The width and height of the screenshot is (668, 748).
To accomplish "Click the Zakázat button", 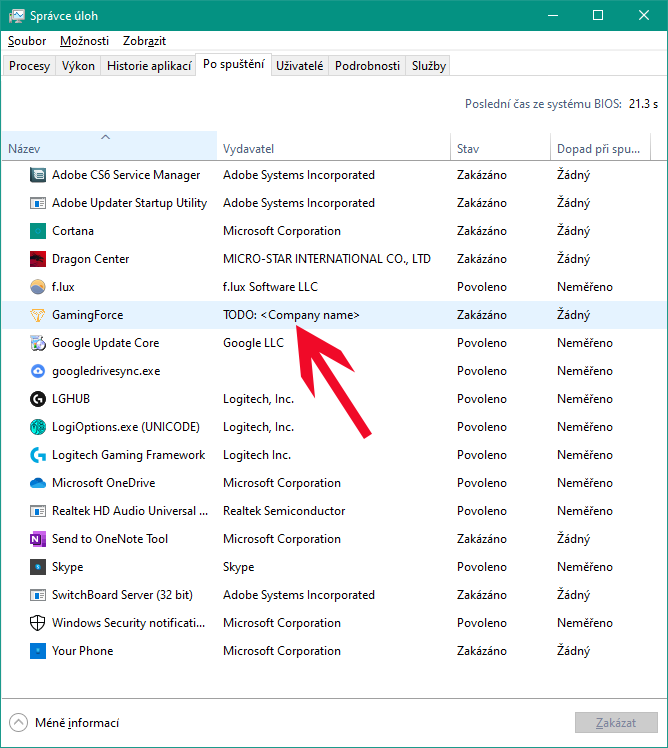I will (x=616, y=723).
